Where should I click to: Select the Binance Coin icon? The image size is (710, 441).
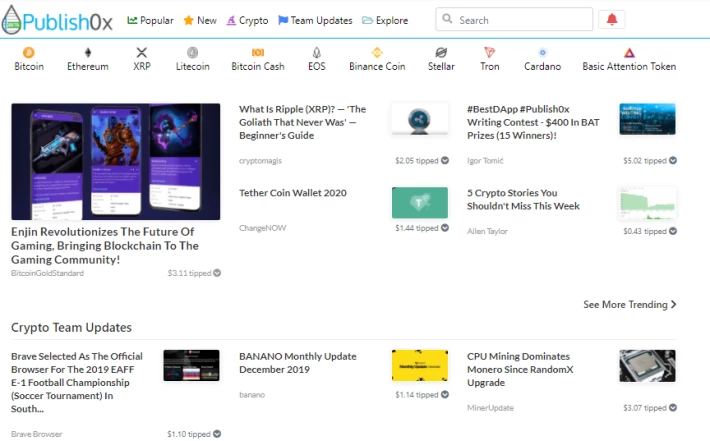pos(377,53)
